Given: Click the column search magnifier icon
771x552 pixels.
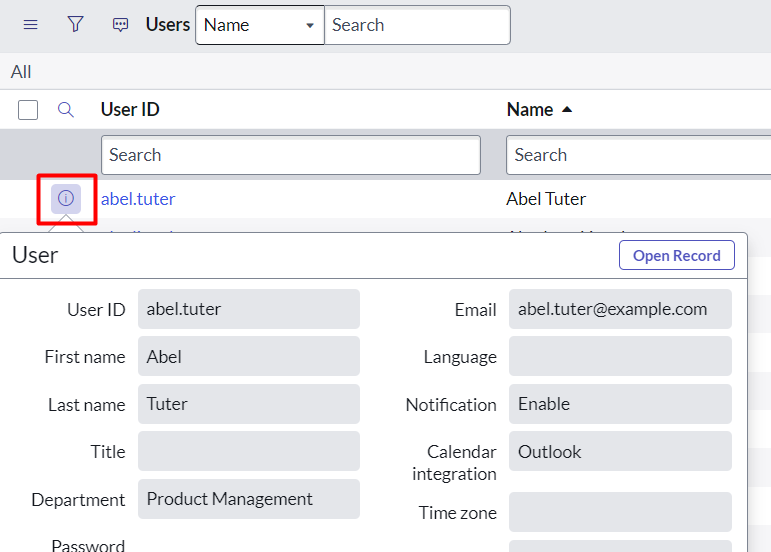Looking at the screenshot, I should click(66, 110).
